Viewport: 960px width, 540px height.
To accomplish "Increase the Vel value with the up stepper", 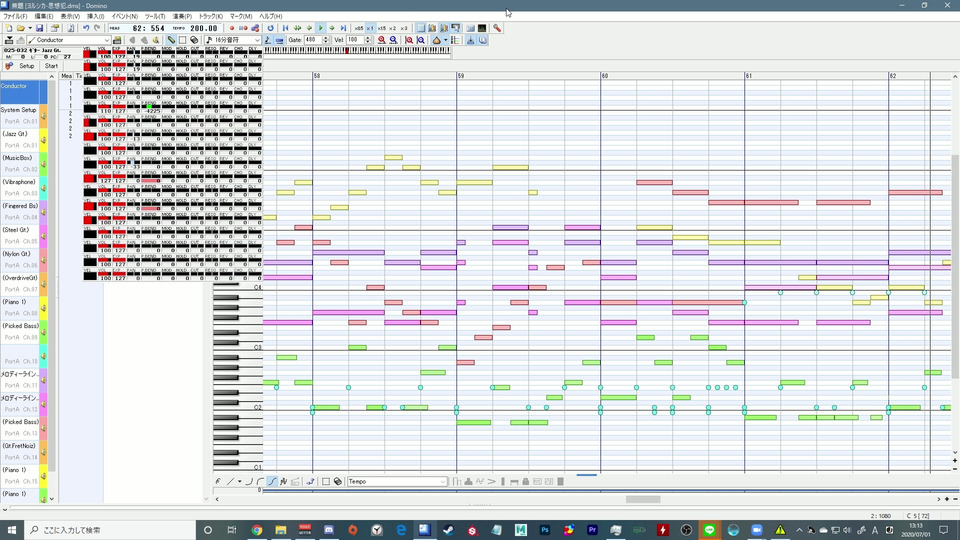I will tap(368, 38).
